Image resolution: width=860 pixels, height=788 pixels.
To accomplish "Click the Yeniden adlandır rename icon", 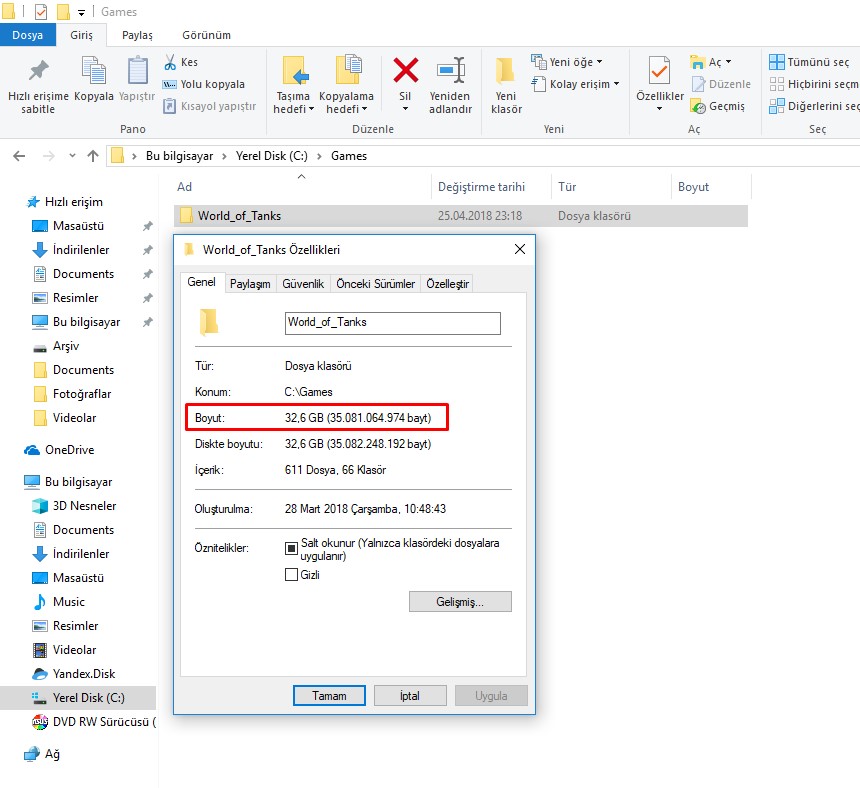I will point(450,71).
